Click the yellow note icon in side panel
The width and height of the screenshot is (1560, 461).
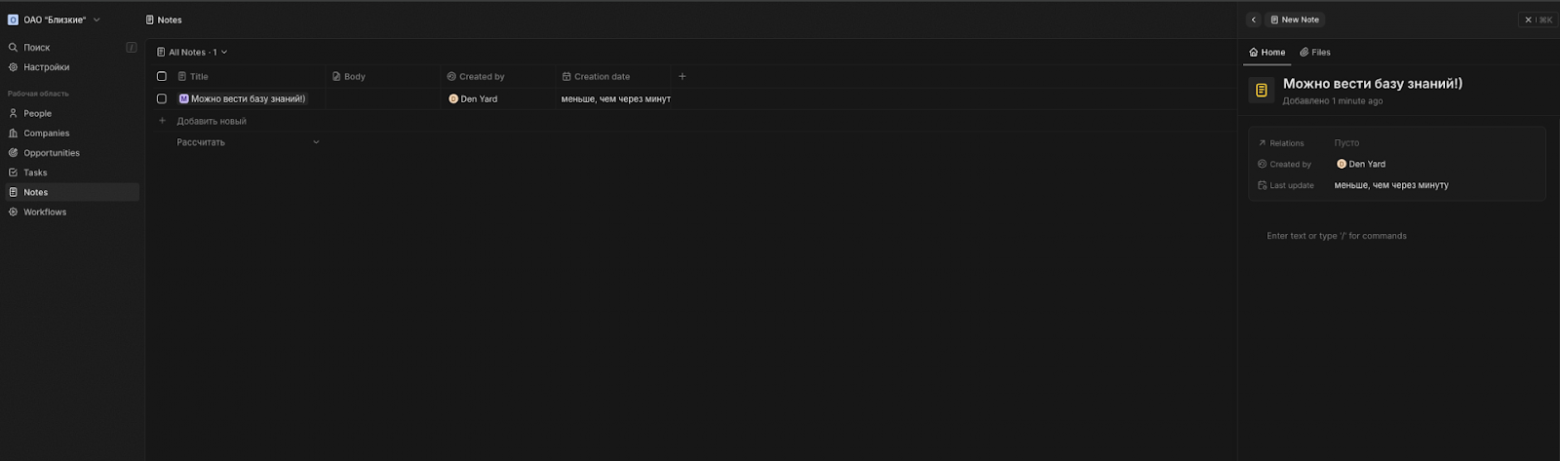tap(1261, 90)
